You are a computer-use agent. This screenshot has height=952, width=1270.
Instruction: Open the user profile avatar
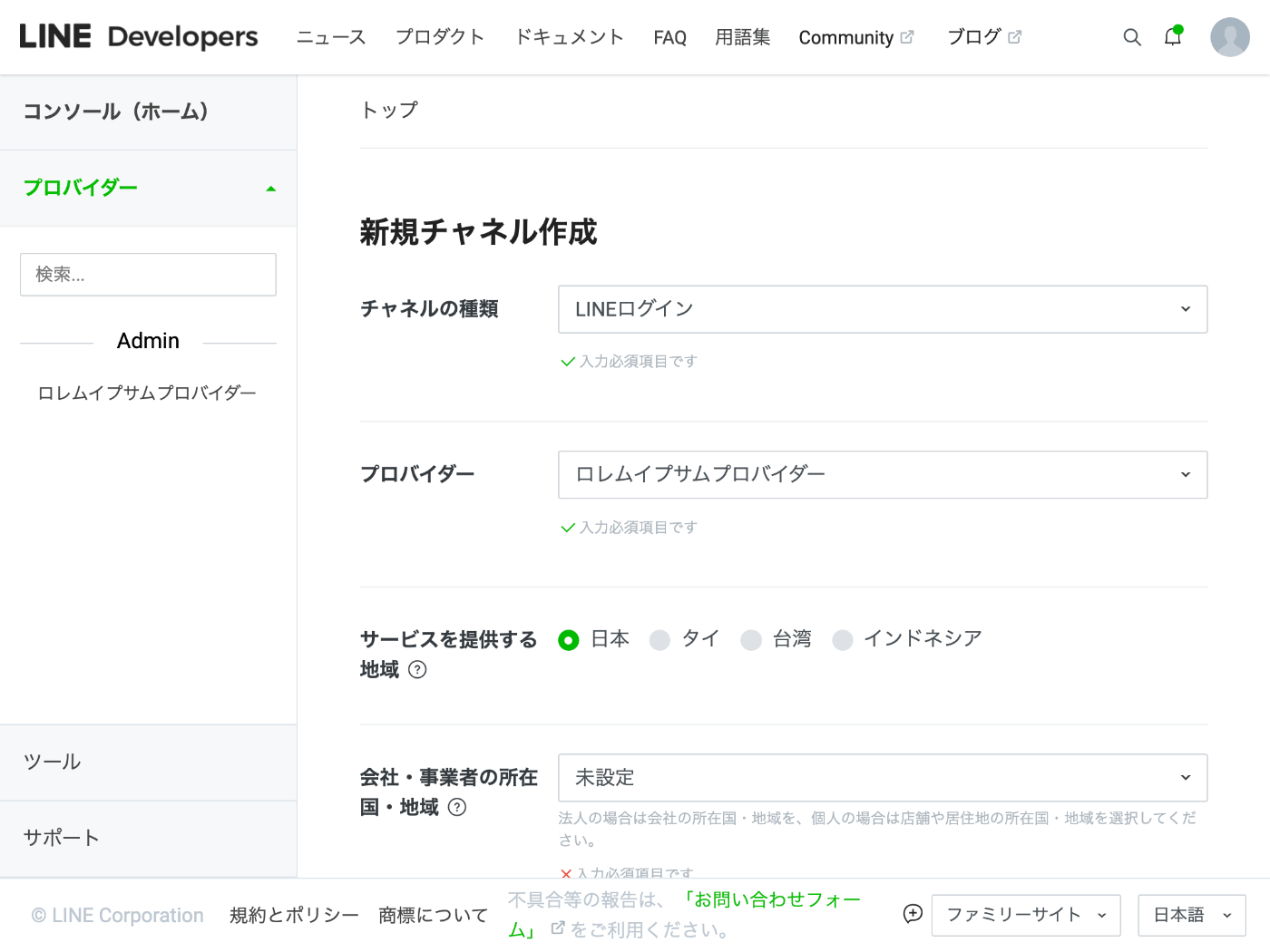pyautogui.click(x=1230, y=37)
